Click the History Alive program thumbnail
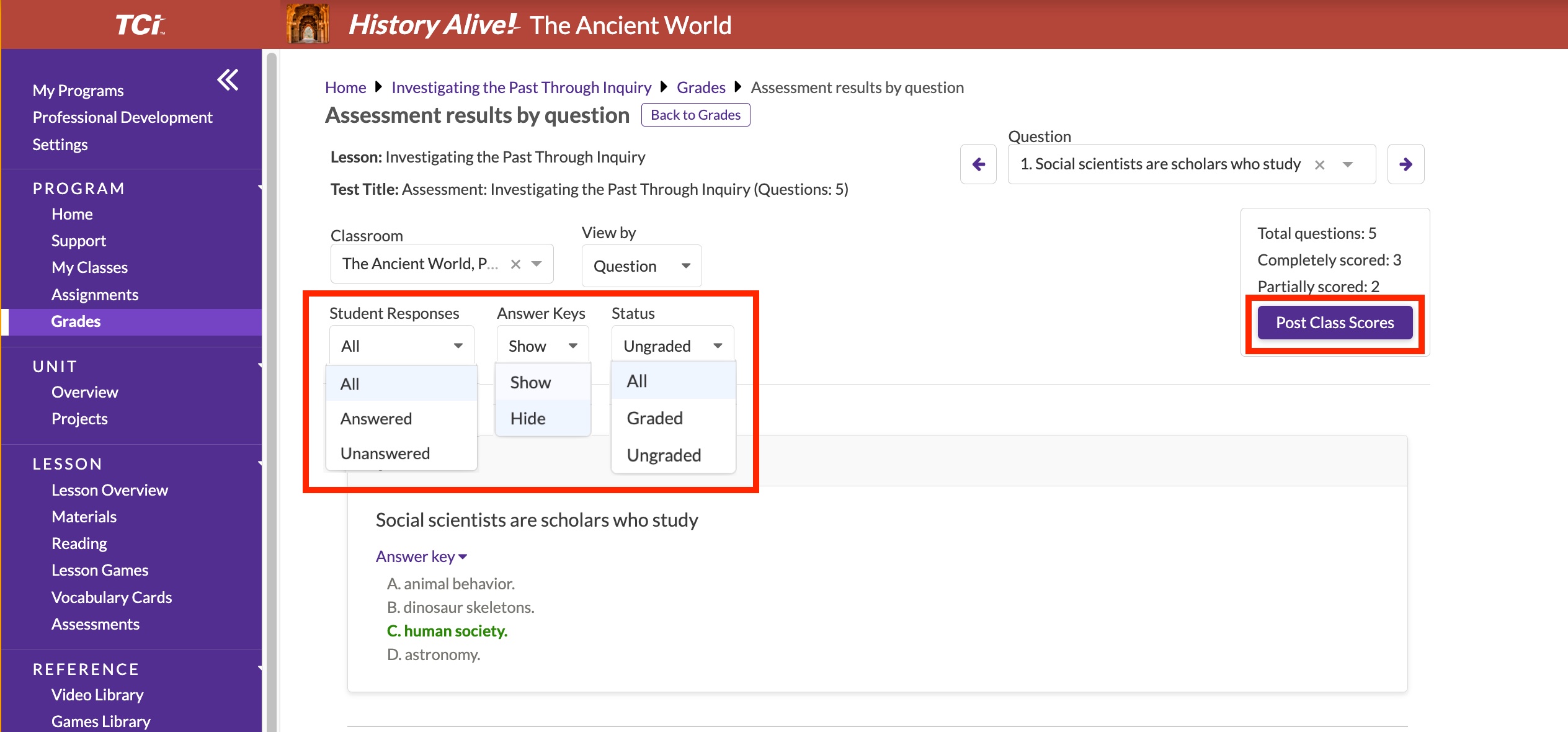 click(x=308, y=25)
